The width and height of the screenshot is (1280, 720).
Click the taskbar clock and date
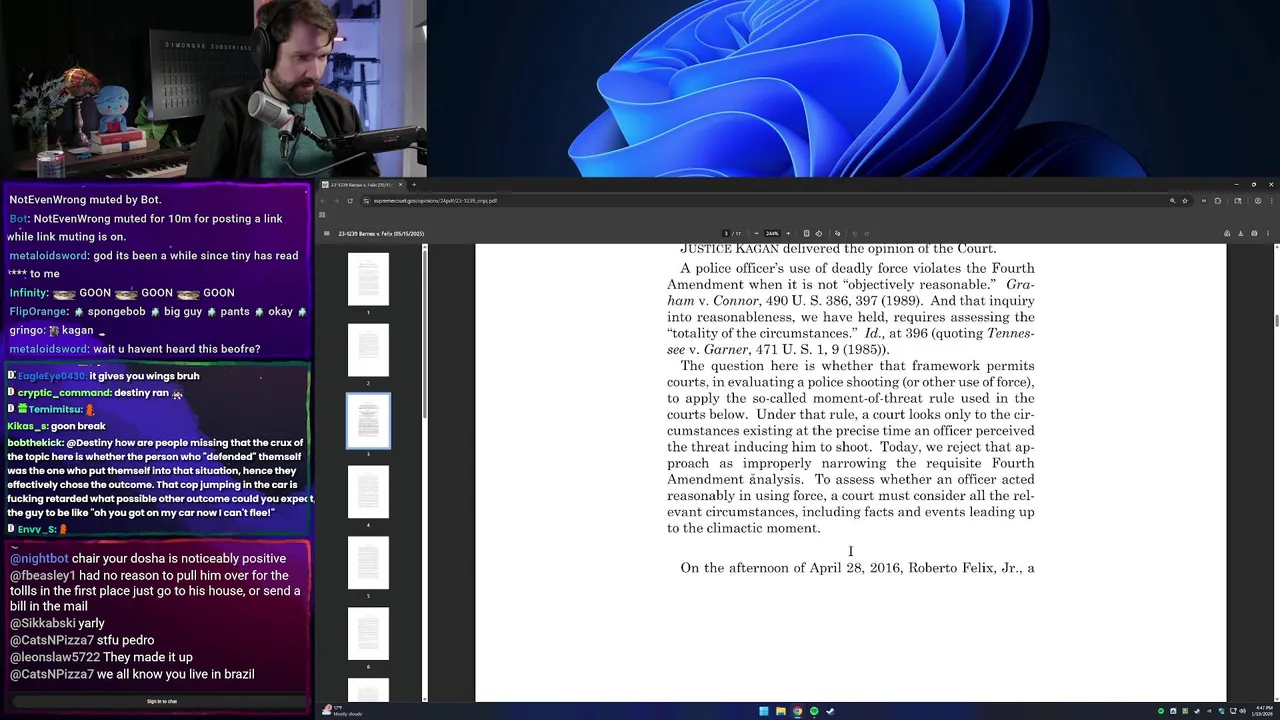click(x=1262, y=711)
